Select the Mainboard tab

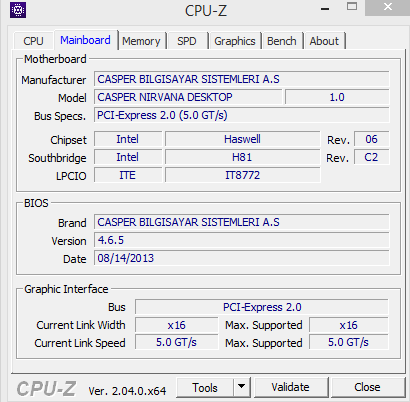tap(86, 40)
